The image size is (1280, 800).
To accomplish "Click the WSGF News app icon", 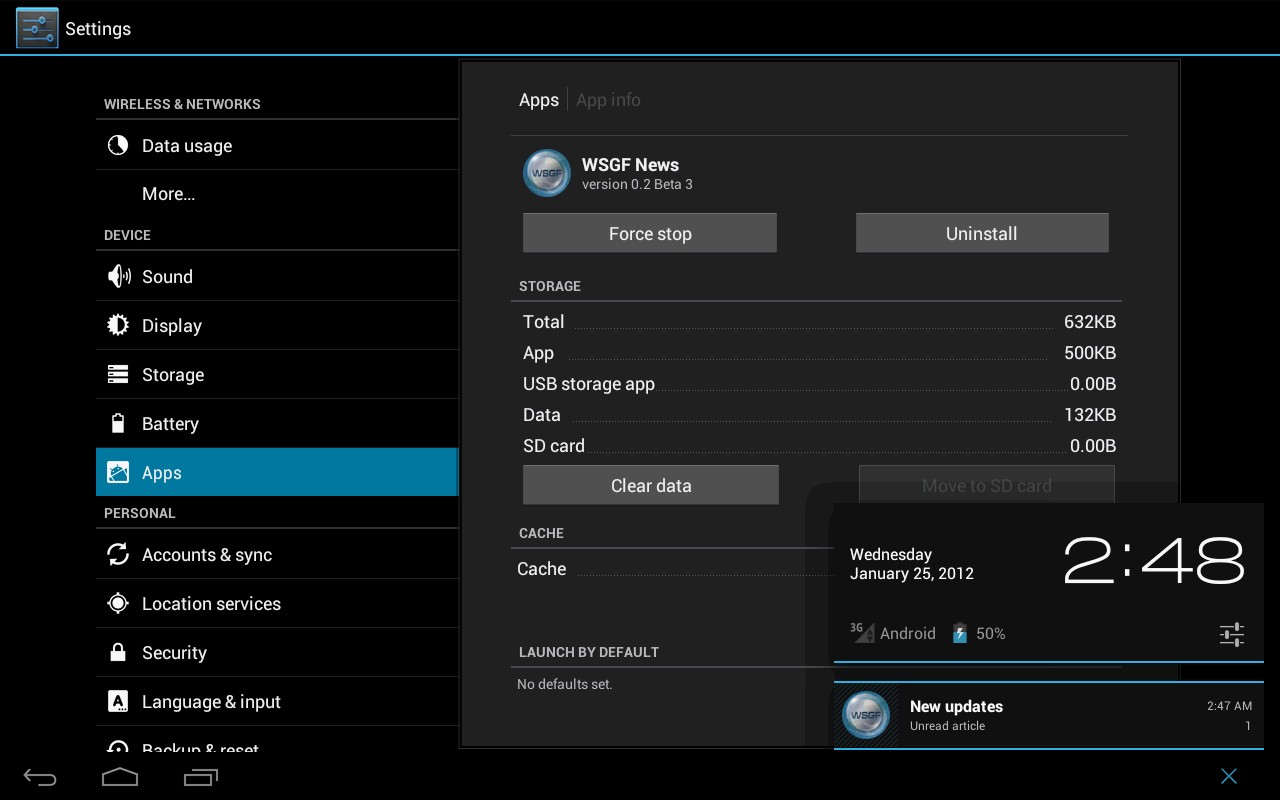I will click(547, 173).
